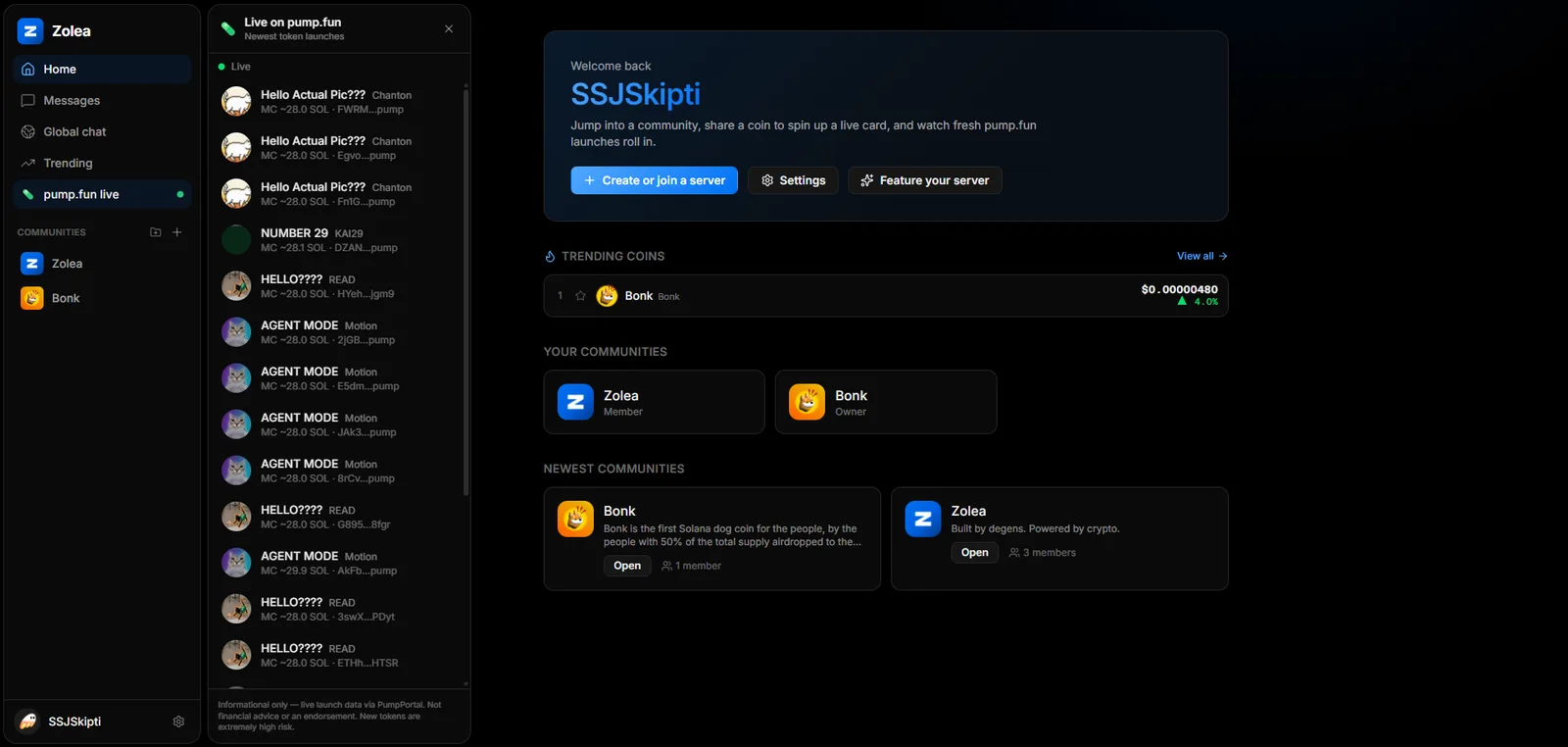The image size is (1568, 747).
Task: Click SSJSkipti avatar in the bottom bar
Action: [28, 722]
